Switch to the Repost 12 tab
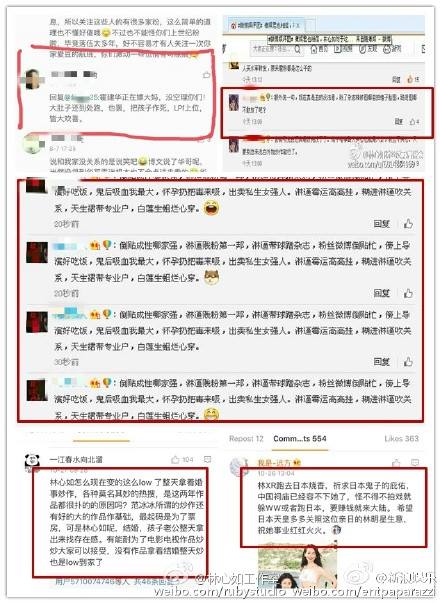The image size is (440, 603). pos(246,438)
